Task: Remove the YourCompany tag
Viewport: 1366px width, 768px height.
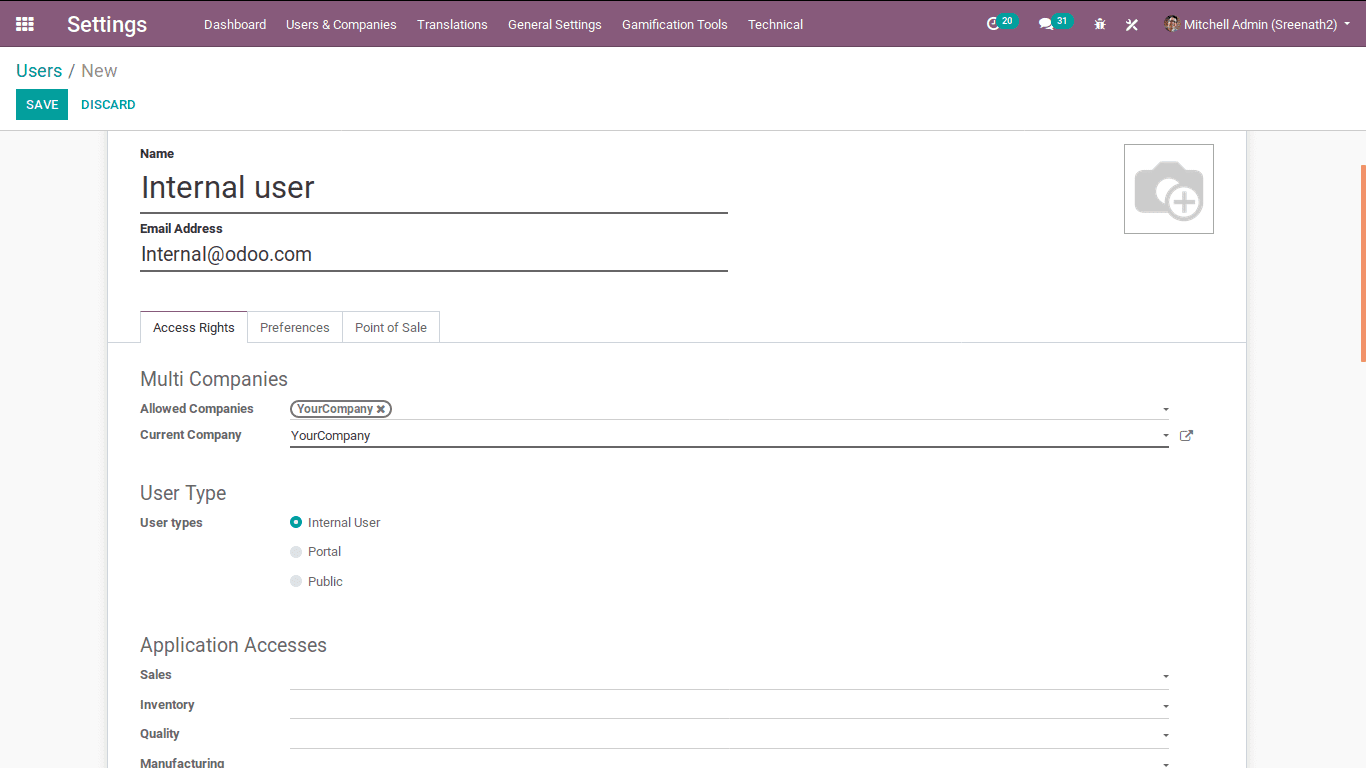Action: (x=381, y=409)
